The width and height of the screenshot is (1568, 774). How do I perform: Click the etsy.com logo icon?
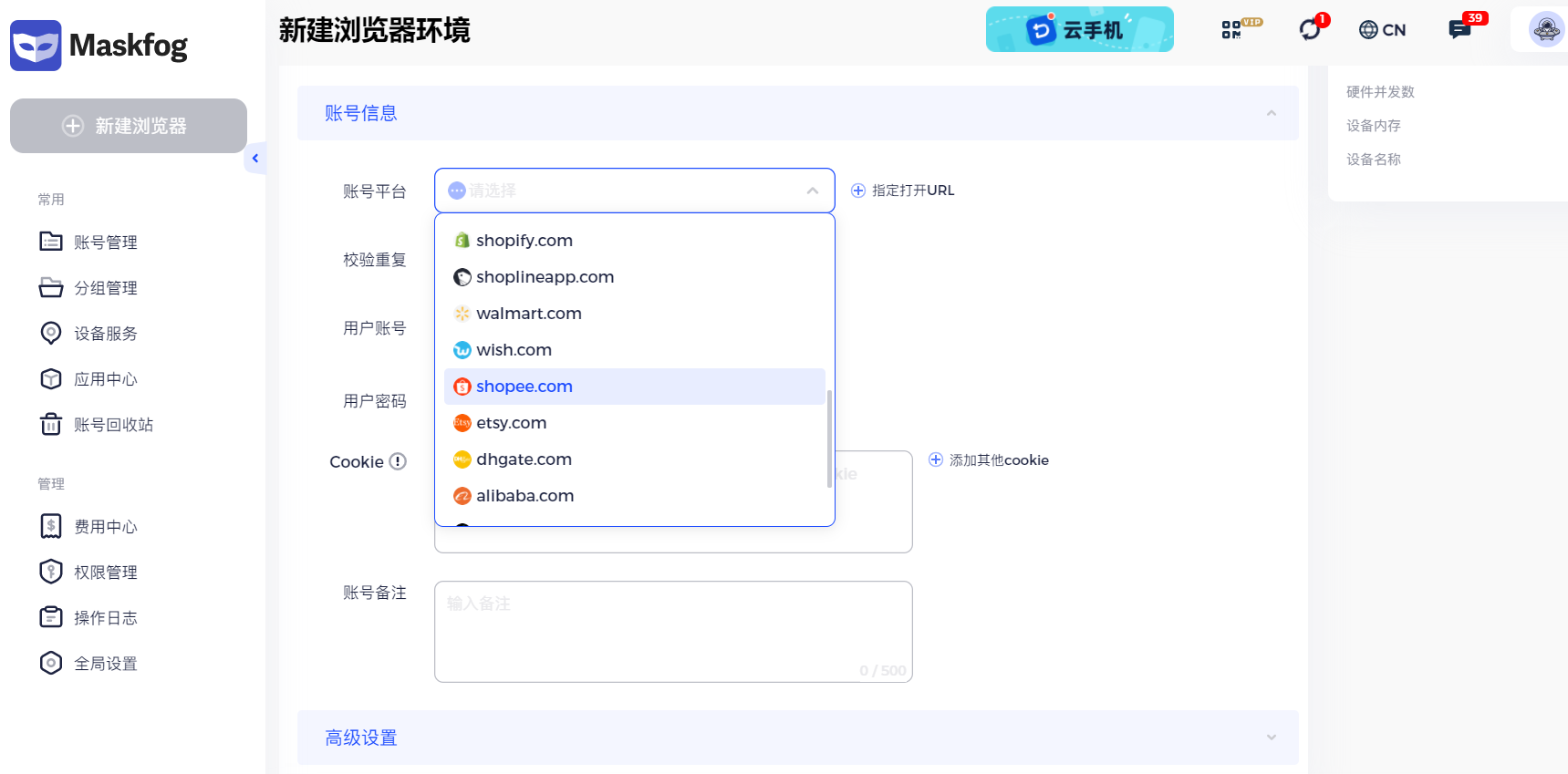point(462,423)
